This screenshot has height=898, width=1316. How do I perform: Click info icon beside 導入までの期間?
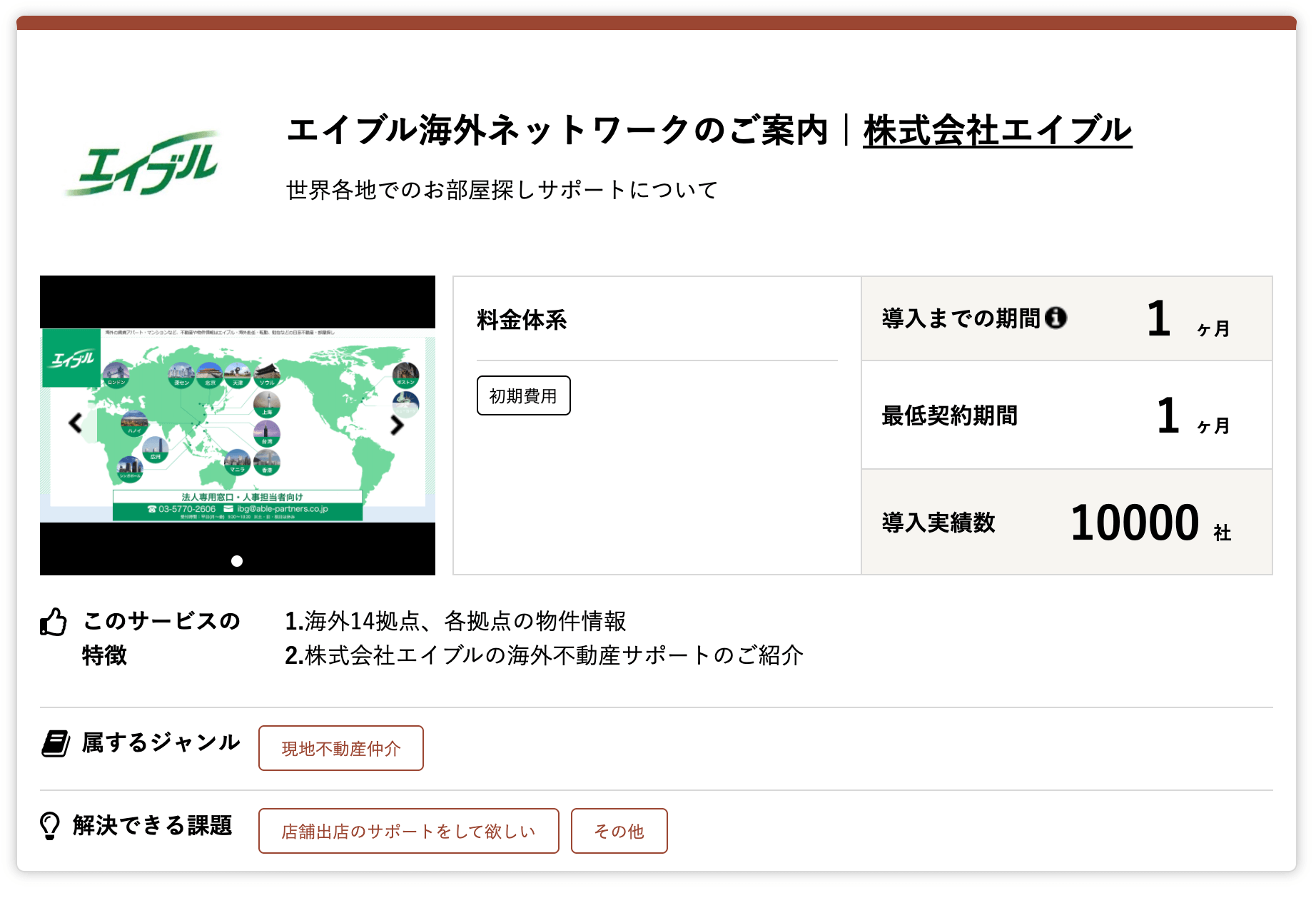1056,318
